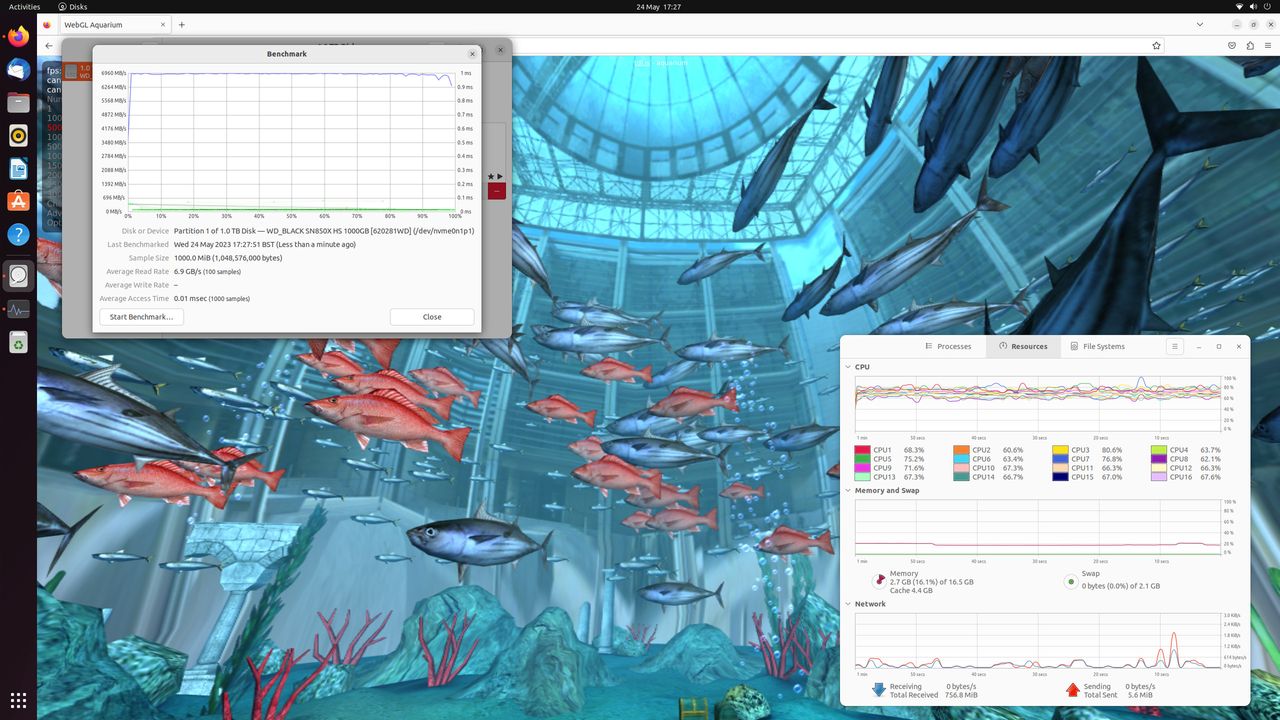Open Rhythmbox from the dock

pyautogui.click(x=18, y=135)
